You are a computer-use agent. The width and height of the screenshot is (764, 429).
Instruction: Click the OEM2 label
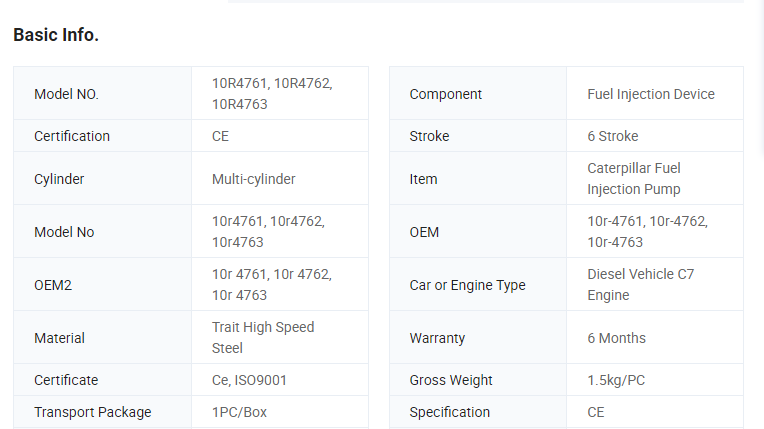pyautogui.click(x=53, y=285)
